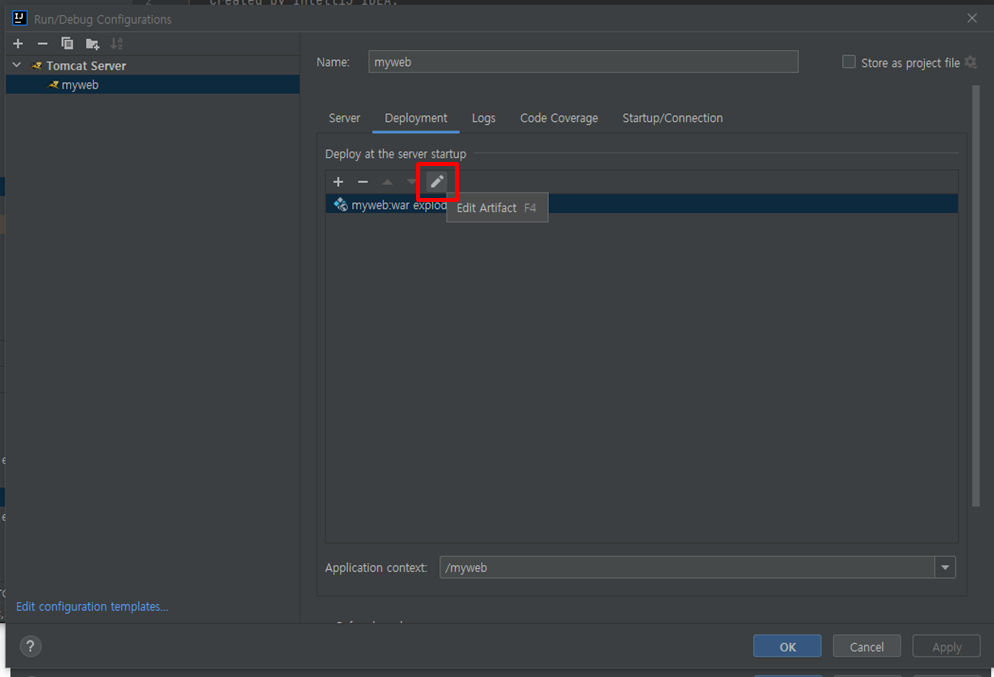Click the Application context text field

687,567
